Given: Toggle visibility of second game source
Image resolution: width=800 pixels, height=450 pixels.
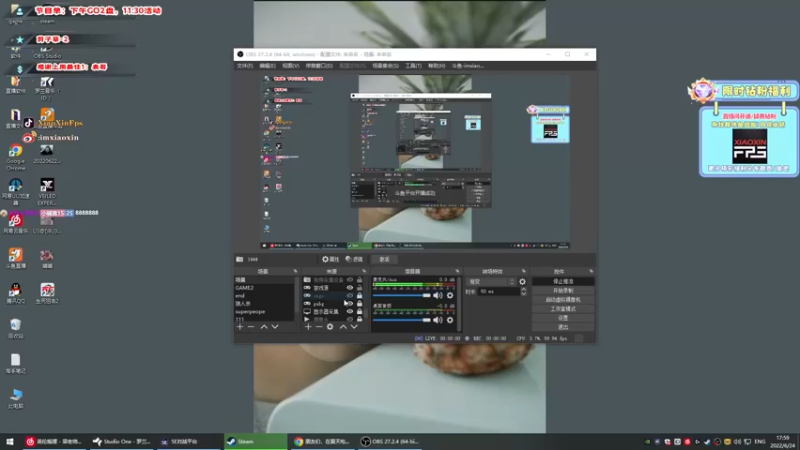Looking at the screenshot, I should pos(350,295).
